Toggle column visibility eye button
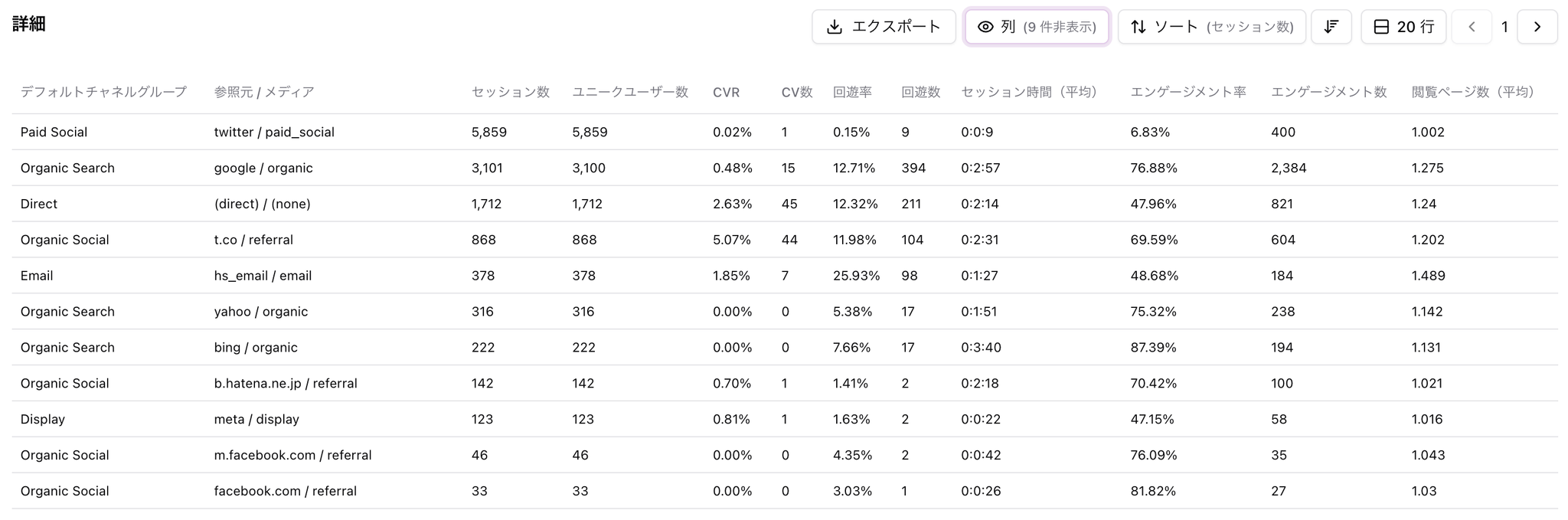Viewport: 1568px width, 520px height. point(1037,27)
